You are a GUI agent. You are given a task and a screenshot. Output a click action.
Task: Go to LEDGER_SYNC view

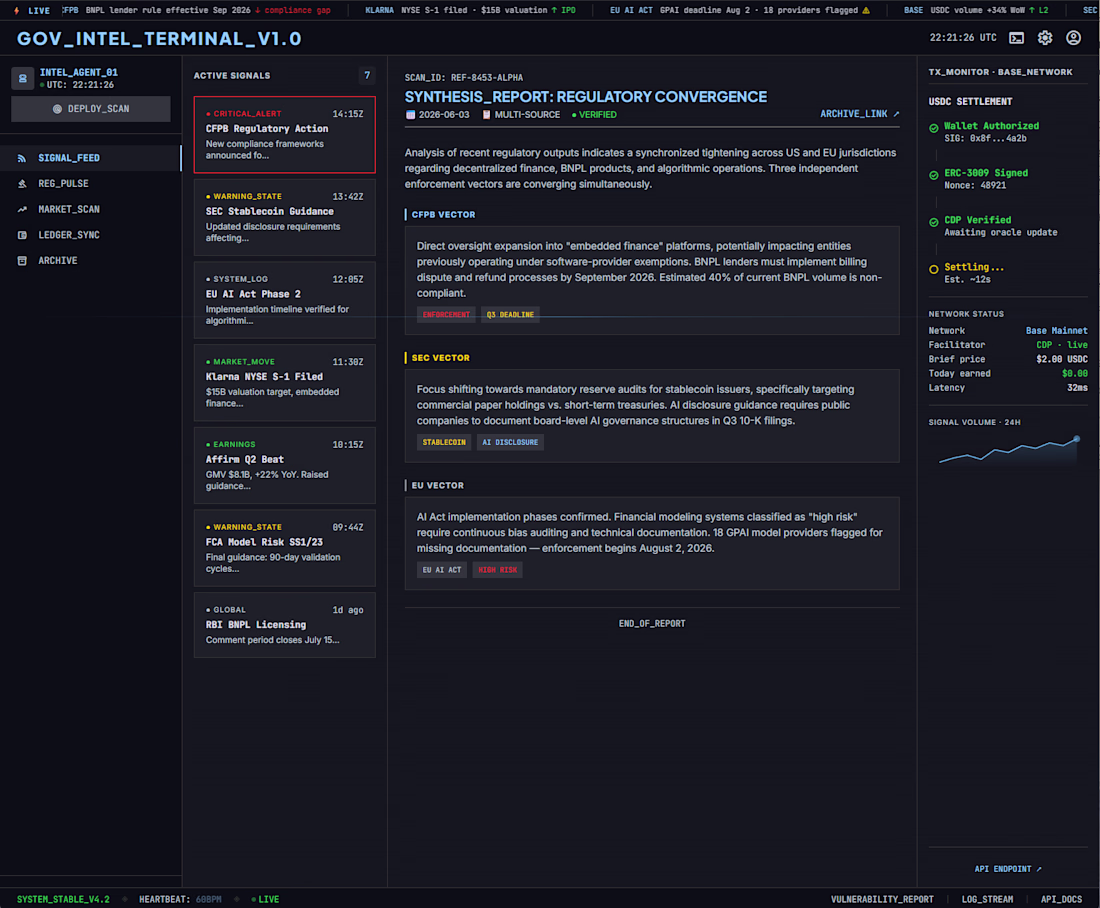[x=90, y=235]
